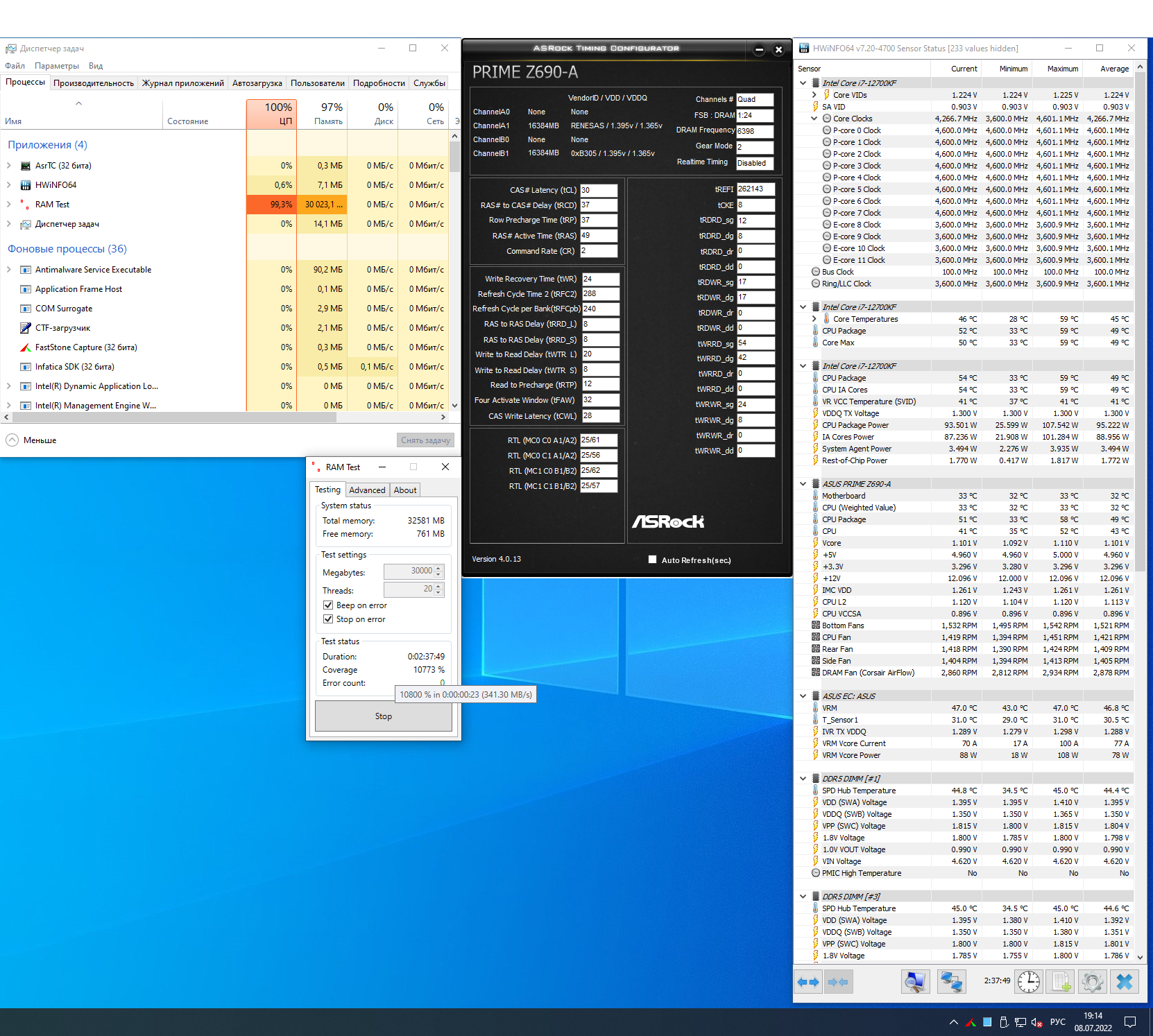
Task: Click Antimalware Service Executable process icon
Action: [26, 270]
